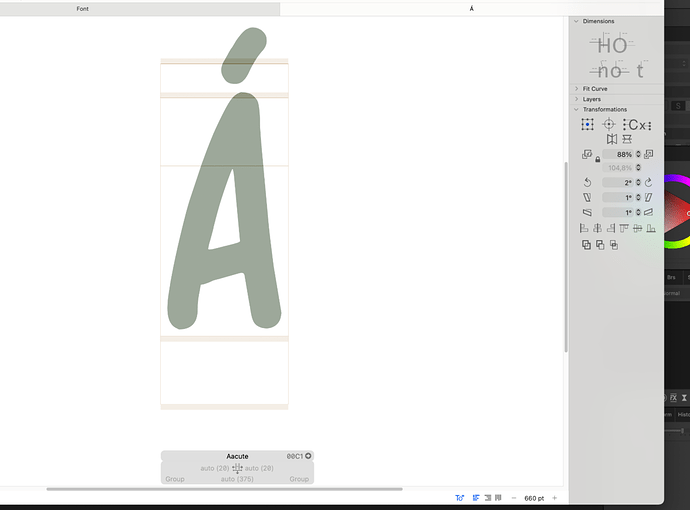Select right-to-left writing direction
Viewport: 690px width, 510px height.
[488, 498]
